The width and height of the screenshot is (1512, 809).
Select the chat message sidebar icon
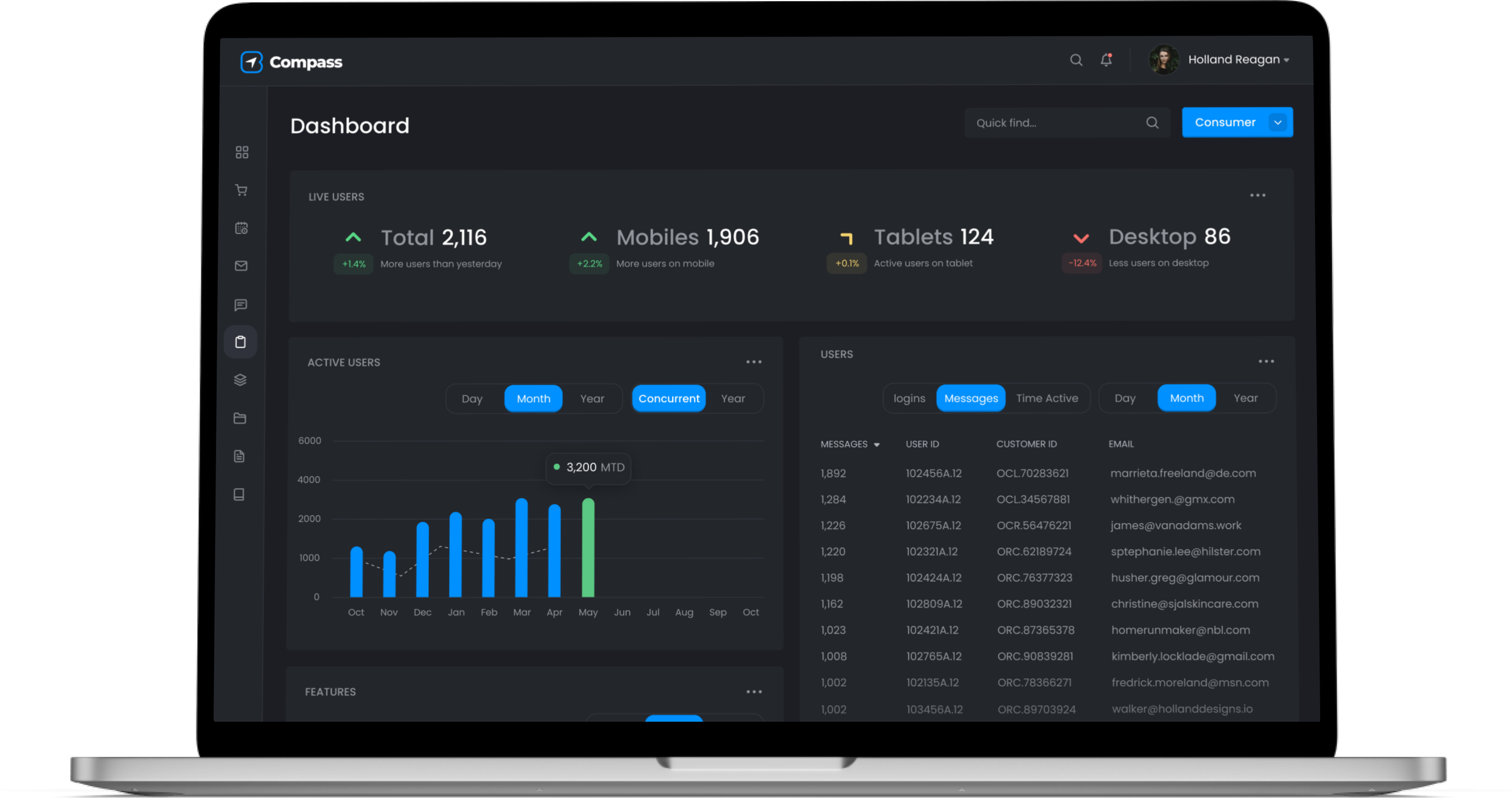coord(241,305)
